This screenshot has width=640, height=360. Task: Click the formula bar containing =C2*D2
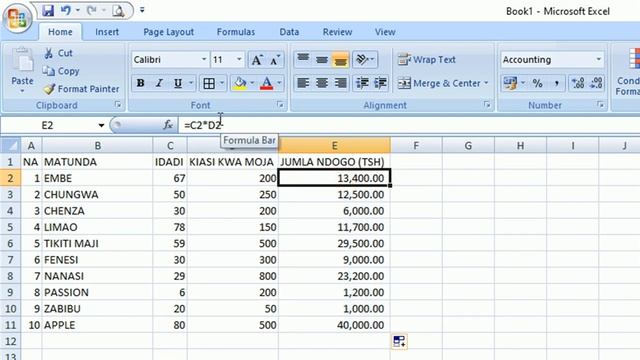click(408, 125)
